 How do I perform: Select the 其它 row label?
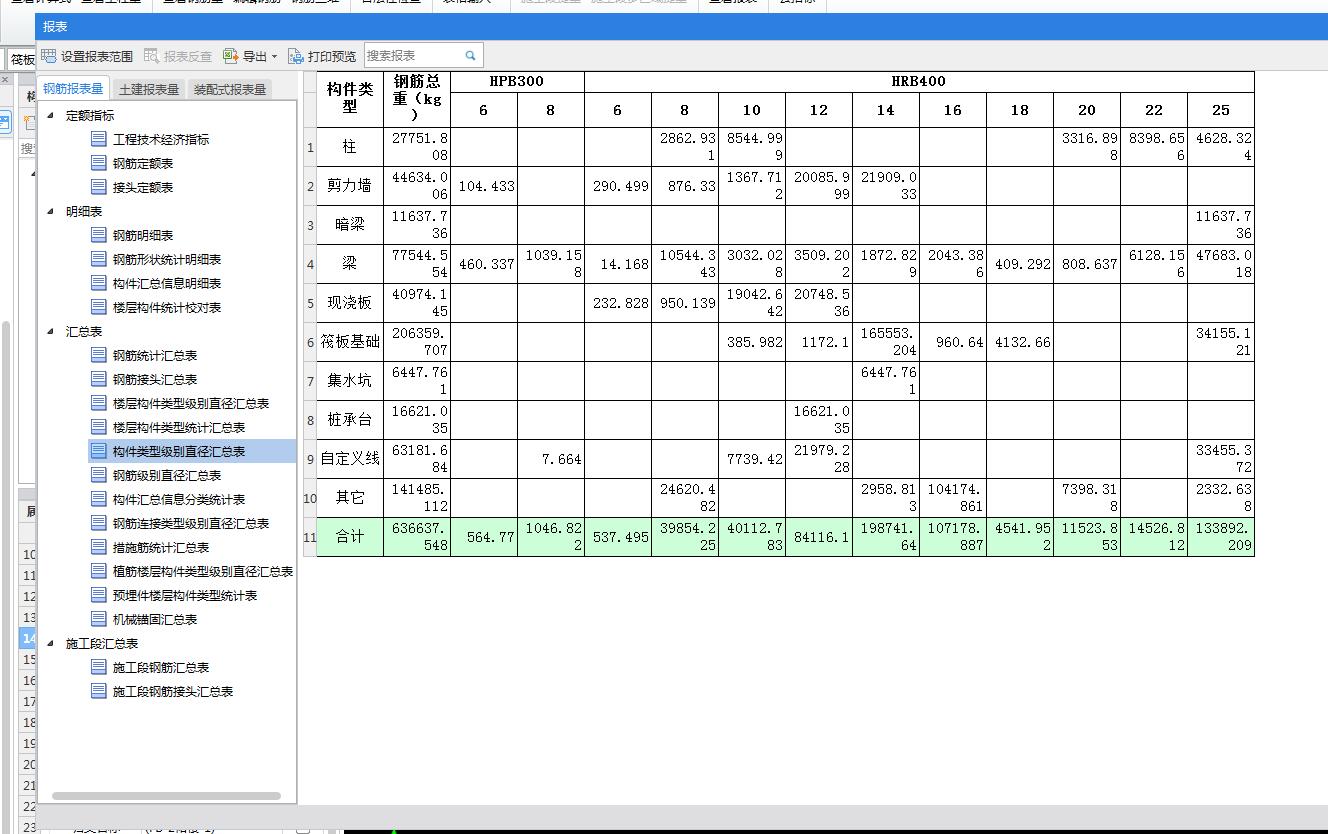(x=350, y=498)
